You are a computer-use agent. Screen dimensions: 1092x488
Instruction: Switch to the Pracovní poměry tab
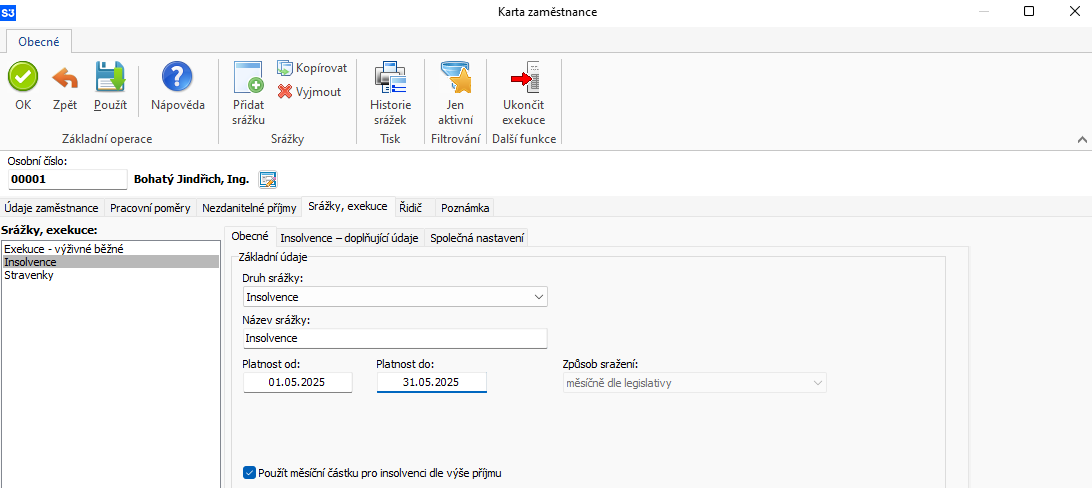click(x=150, y=207)
